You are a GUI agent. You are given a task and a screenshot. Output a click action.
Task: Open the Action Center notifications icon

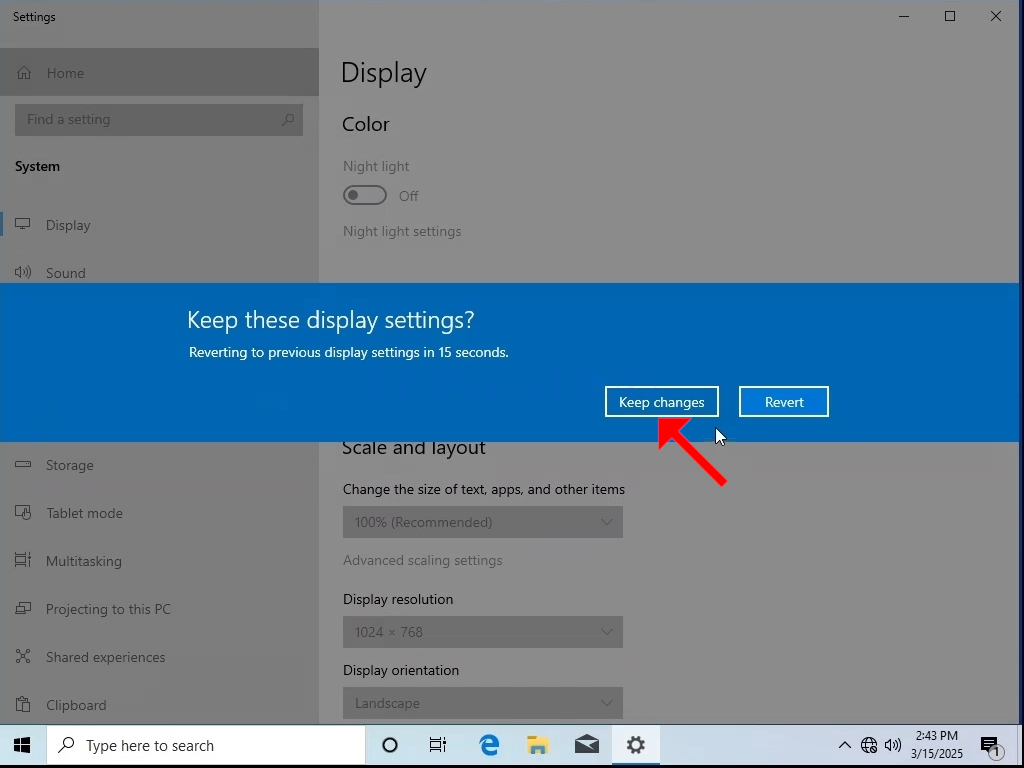(x=990, y=745)
